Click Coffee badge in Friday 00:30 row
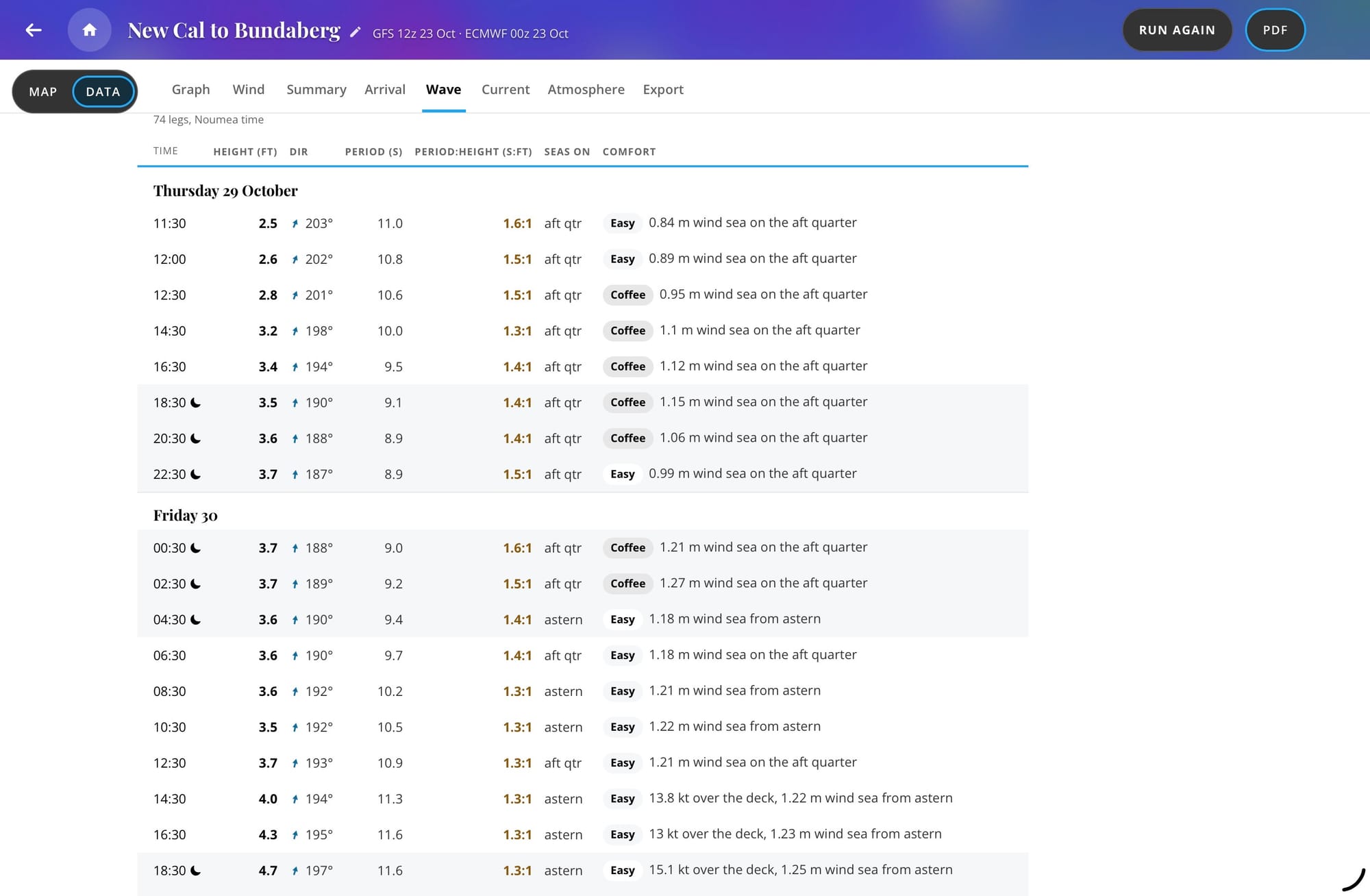Screen dimensions: 1370x896 pos(627,548)
